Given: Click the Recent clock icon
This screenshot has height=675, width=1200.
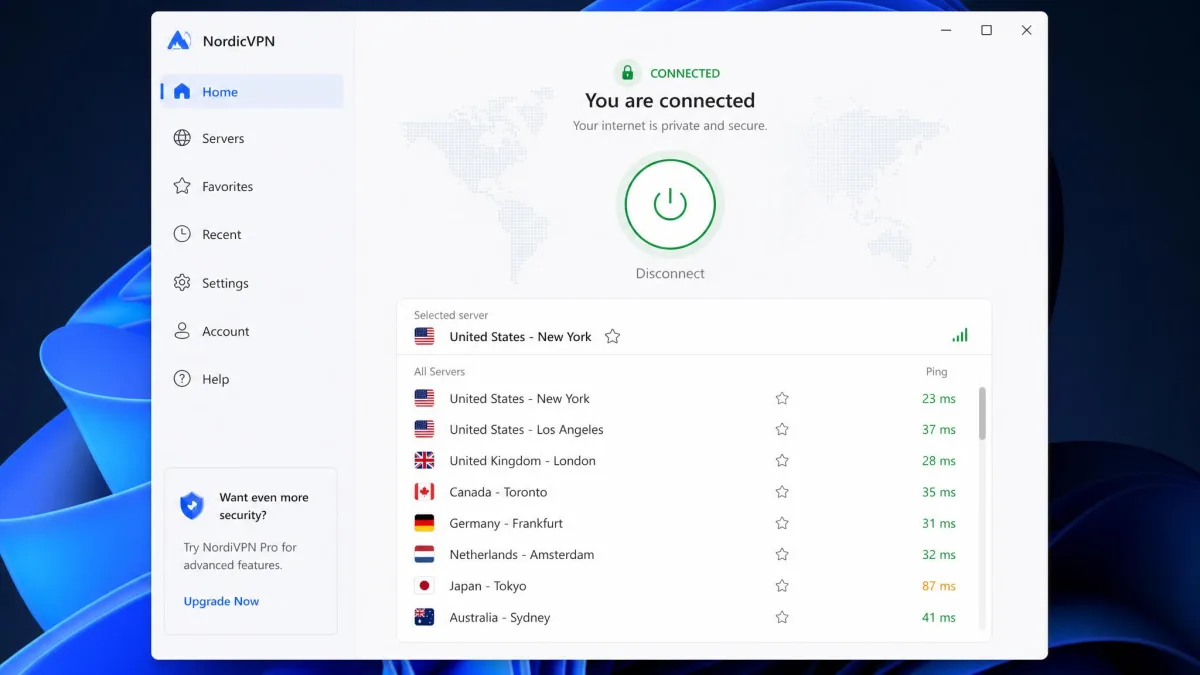Looking at the screenshot, I should click(182, 234).
